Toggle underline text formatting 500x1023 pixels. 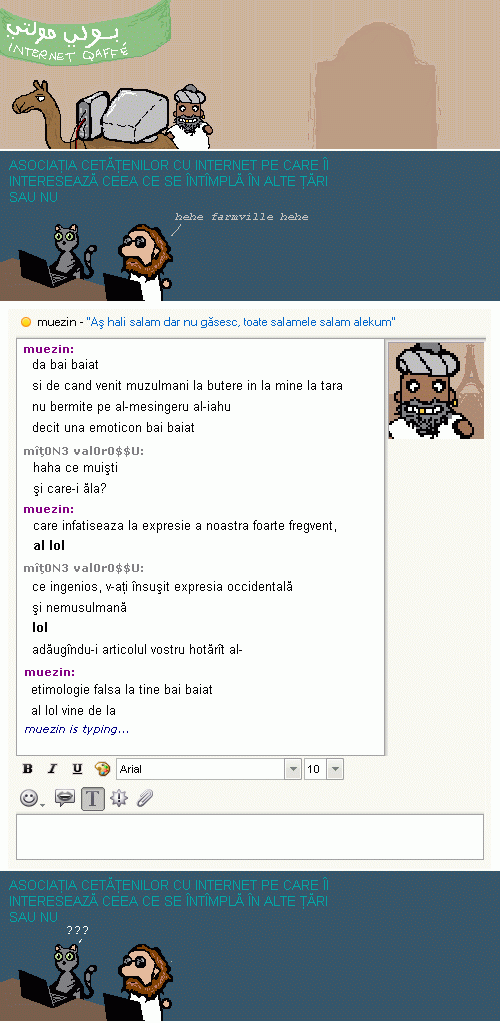77,769
